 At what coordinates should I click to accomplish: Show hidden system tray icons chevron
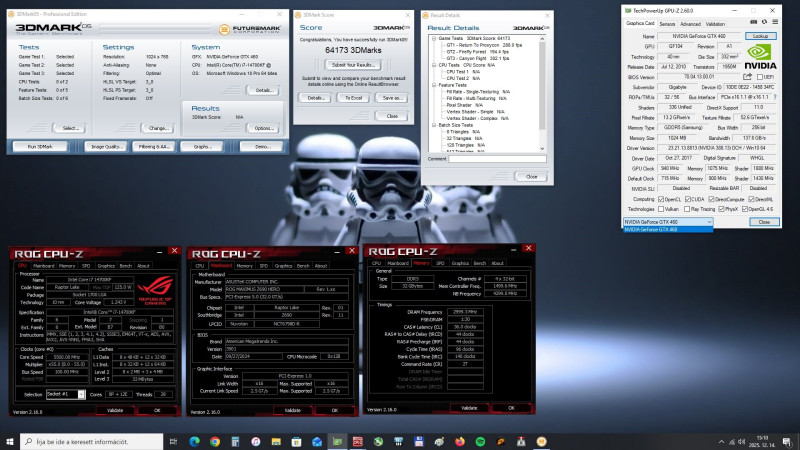tap(721, 442)
